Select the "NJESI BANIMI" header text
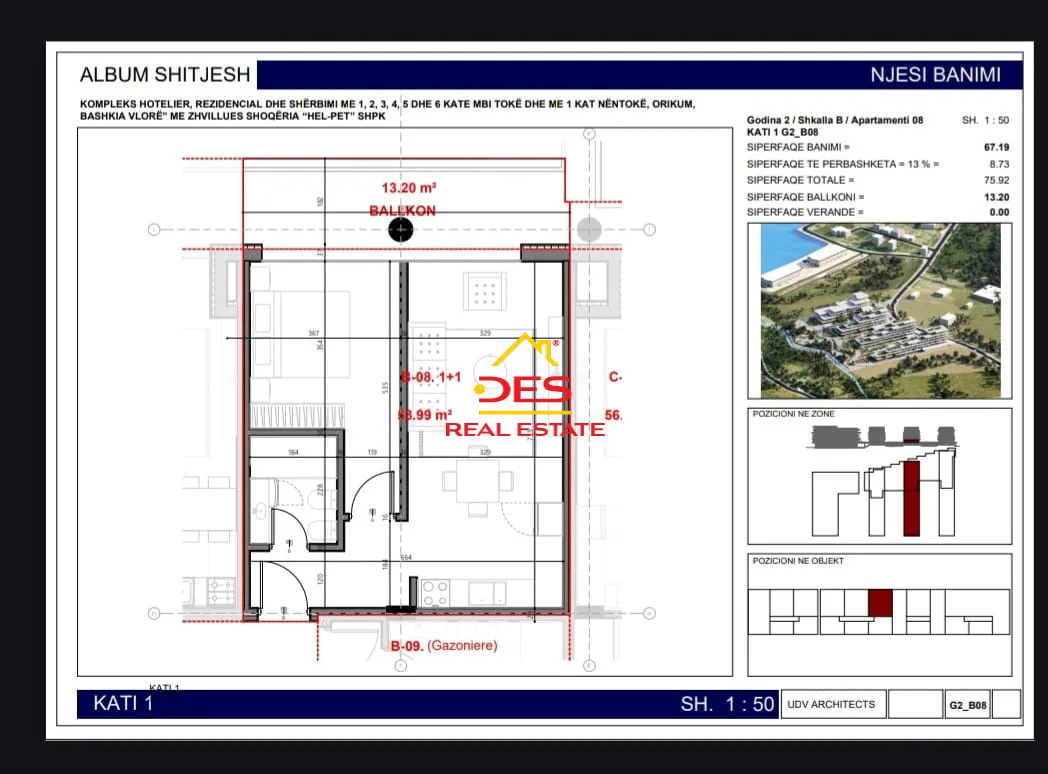This screenshot has width=1048, height=774. pyautogui.click(x=935, y=75)
